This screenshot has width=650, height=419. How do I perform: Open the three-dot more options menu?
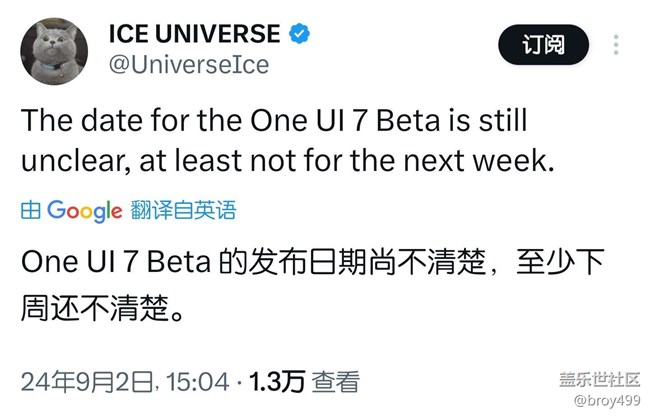tap(616, 45)
